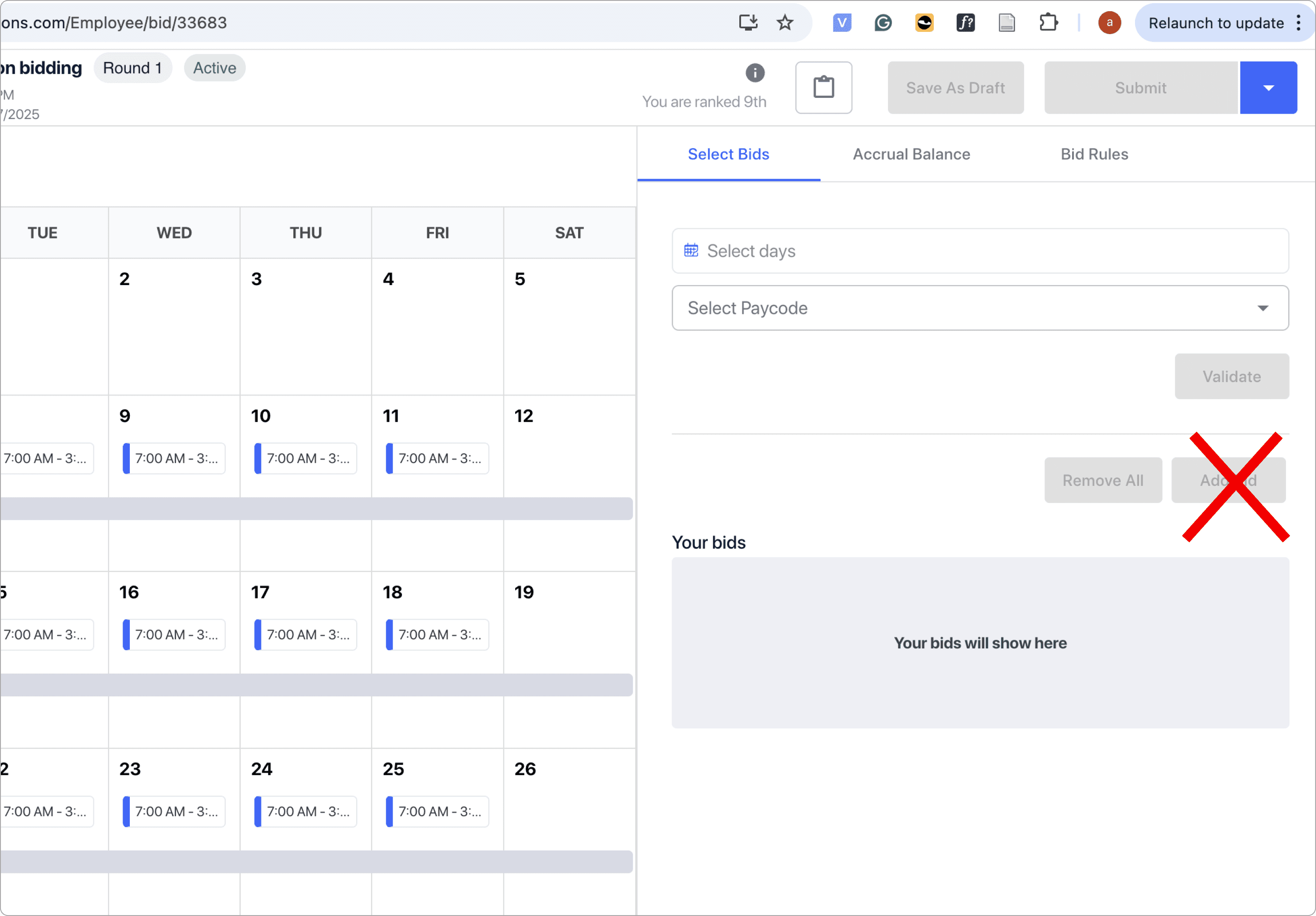Click the Save As Draft button
This screenshot has width=1316, height=916.
[955, 88]
